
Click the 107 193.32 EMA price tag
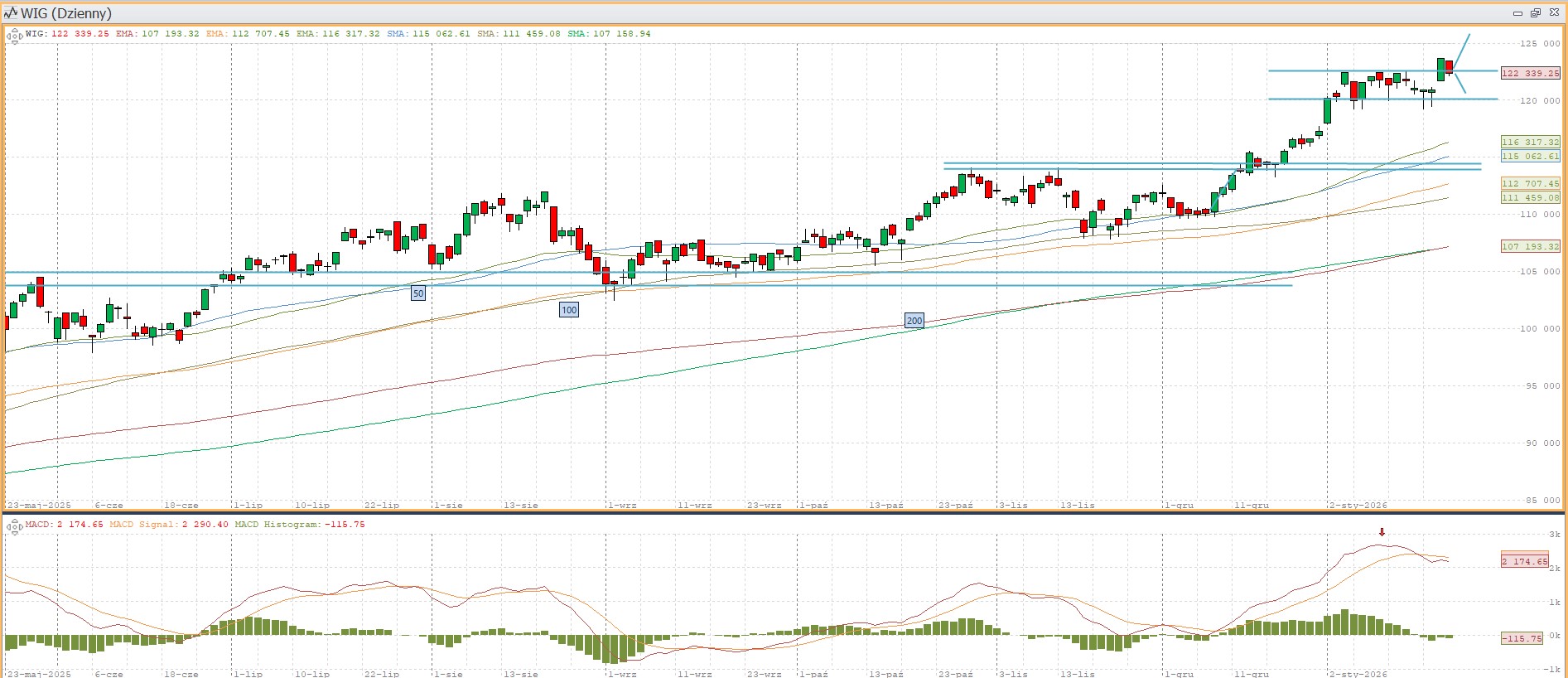[x=1530, y=246]
